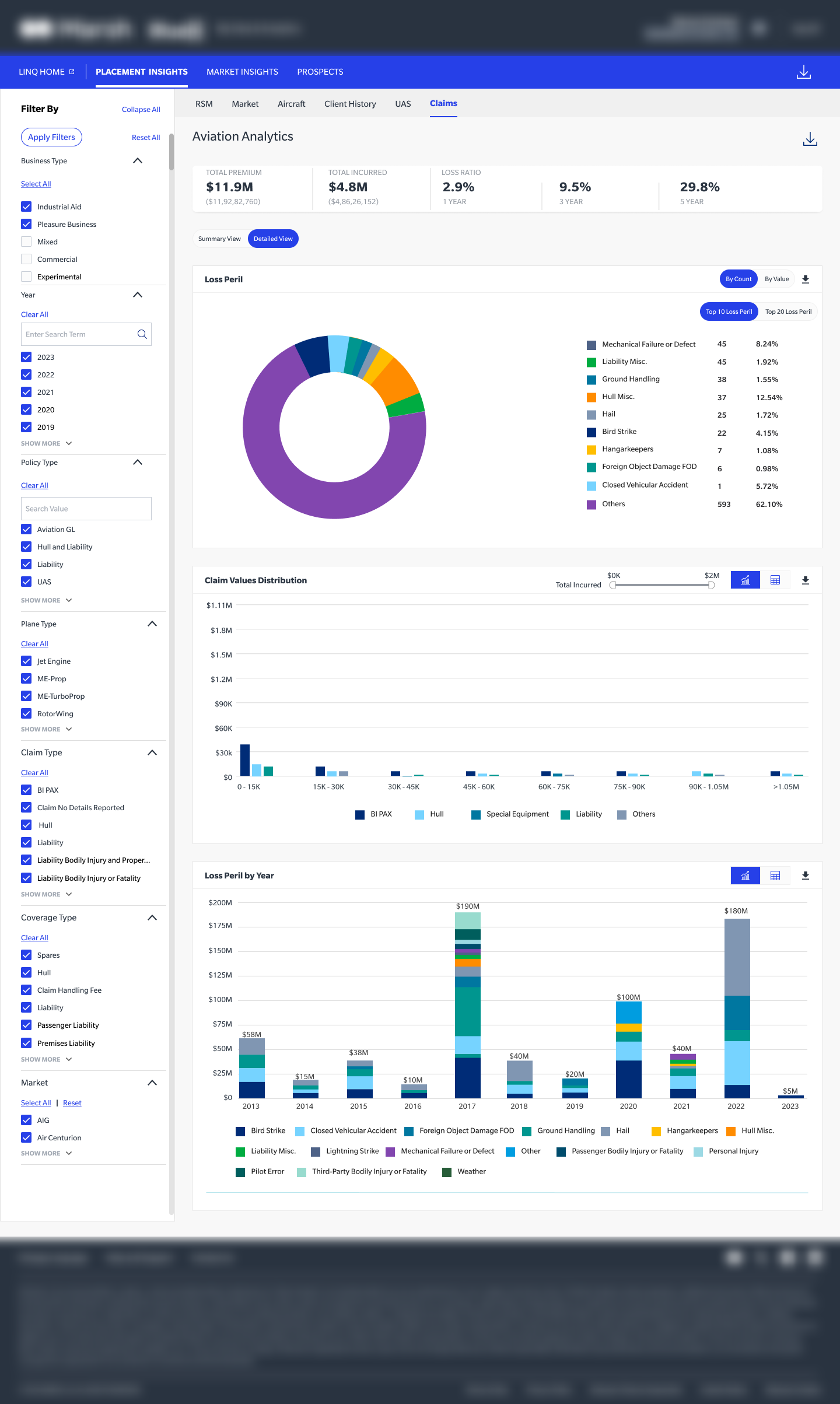Collapse the Market filter section
The height and width of the screenshot is (1404, 840).
[152, 1083]
